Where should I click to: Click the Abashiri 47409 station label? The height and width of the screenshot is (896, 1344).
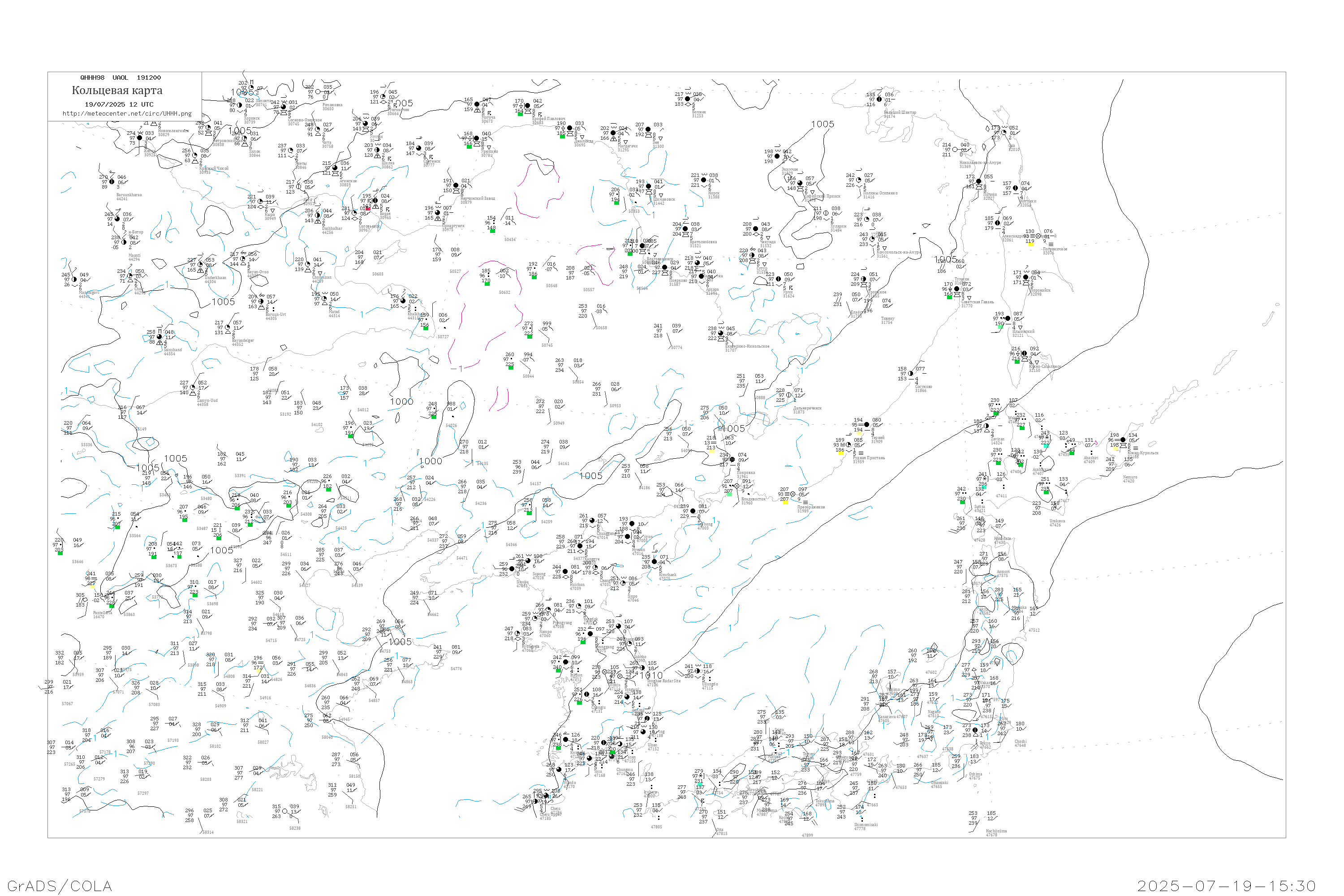[1090, 460]
